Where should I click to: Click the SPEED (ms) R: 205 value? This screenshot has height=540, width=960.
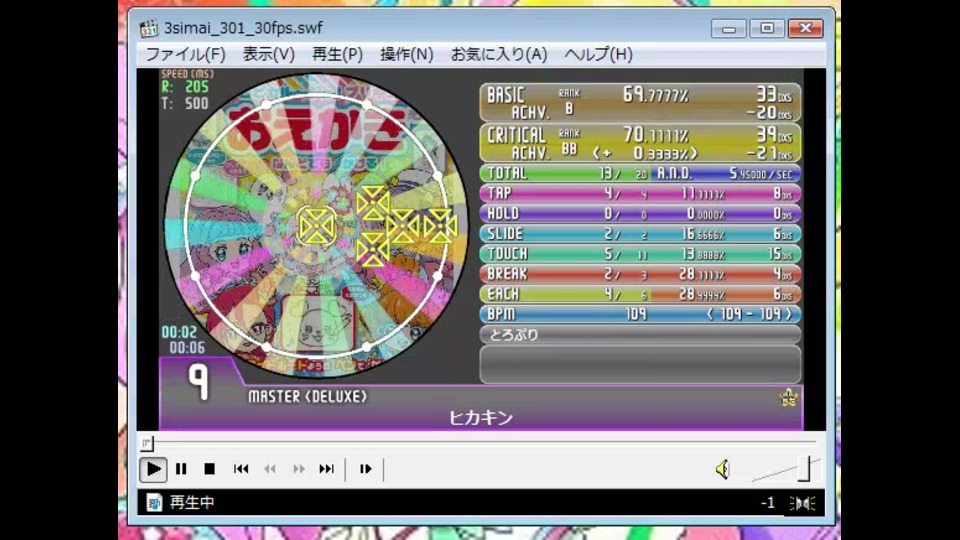(x=185, y=87)
